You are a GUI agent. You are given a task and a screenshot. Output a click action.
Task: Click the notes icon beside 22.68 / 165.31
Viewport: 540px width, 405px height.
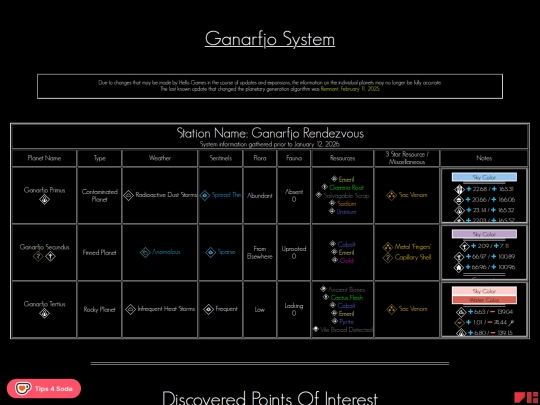[x=459, y=189]
